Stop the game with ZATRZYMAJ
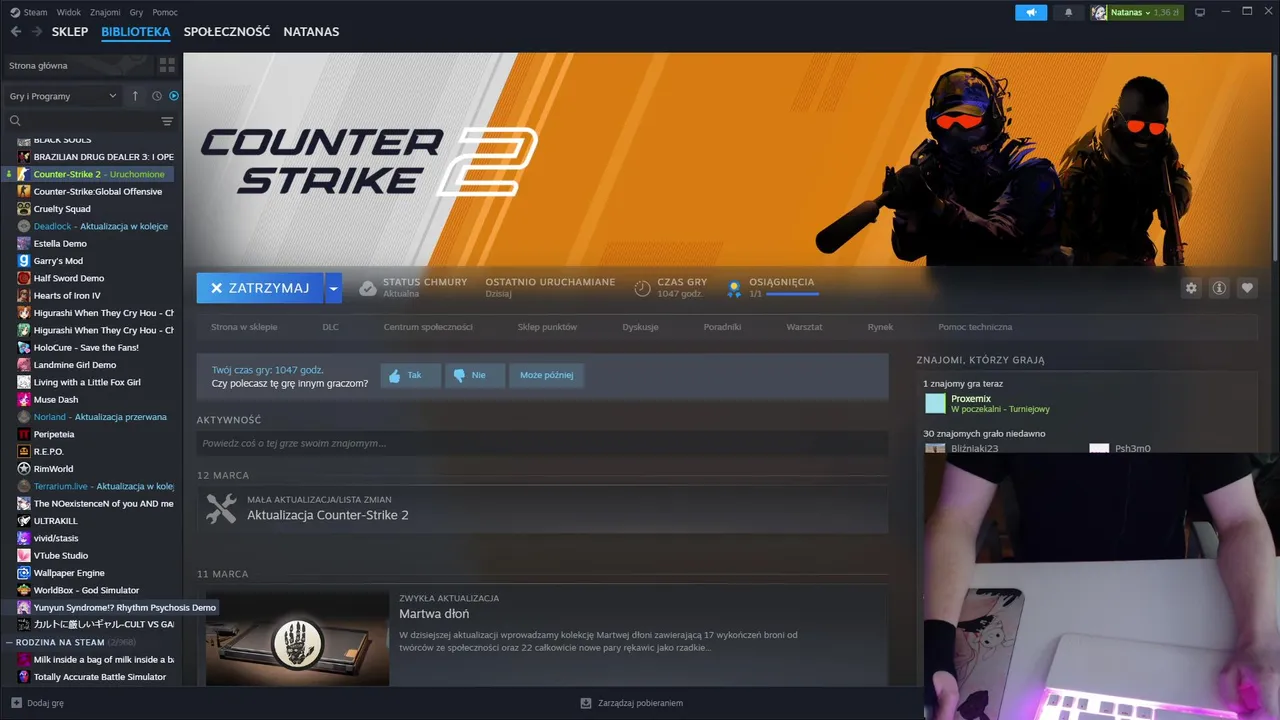 (x=259, y=288)
